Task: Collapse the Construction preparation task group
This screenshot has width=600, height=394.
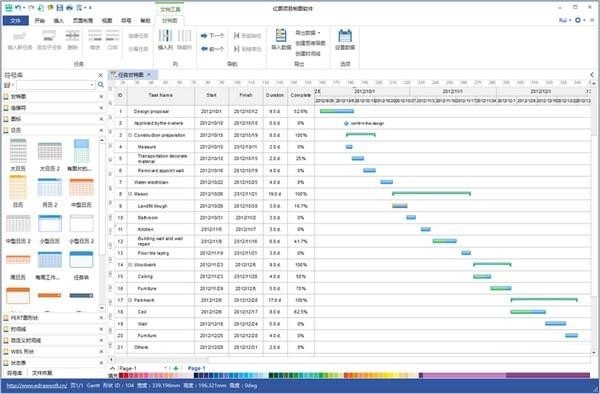Action: (x=130, y=135)
